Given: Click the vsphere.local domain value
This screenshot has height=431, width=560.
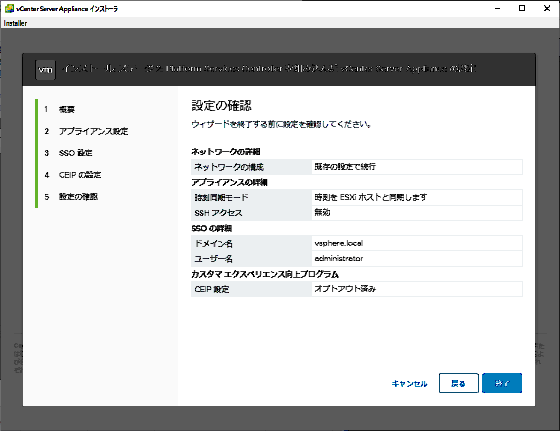Looking at the screenshot, I should pos(339,243).
